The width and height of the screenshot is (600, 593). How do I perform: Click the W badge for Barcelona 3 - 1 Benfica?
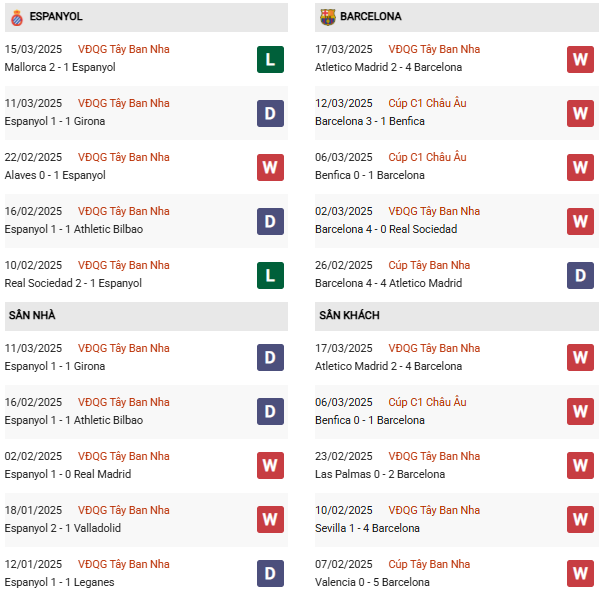coord(581,113)
